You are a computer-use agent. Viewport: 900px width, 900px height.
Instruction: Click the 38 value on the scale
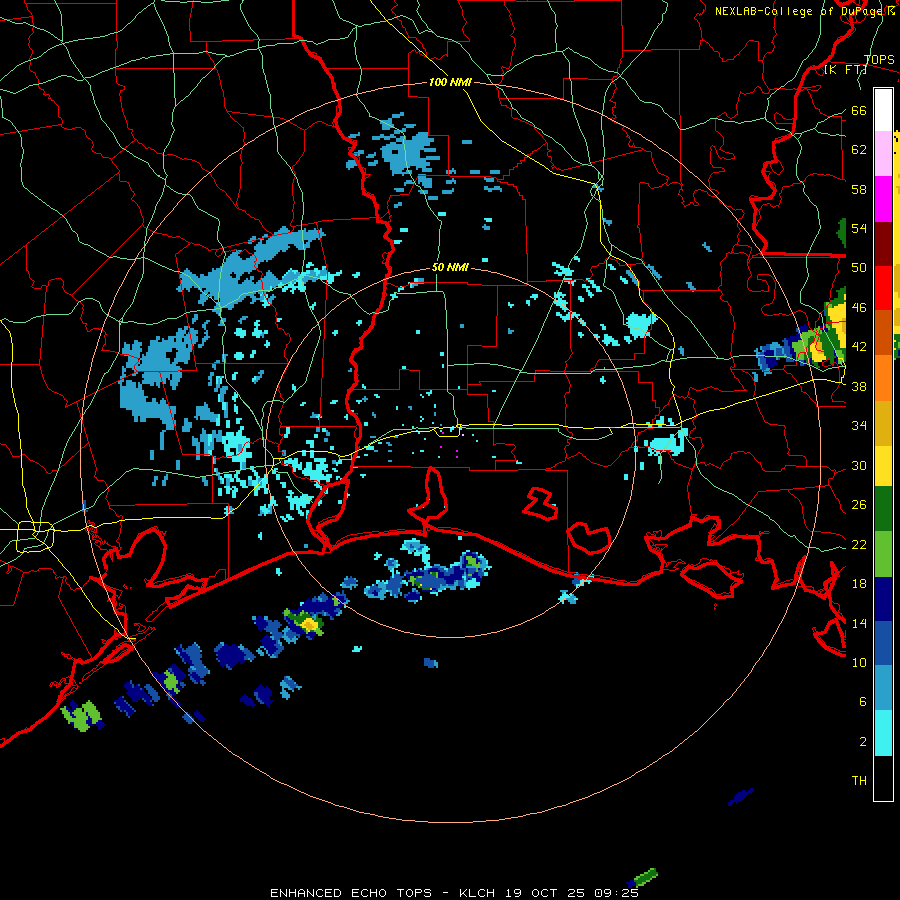pos(859,386)
